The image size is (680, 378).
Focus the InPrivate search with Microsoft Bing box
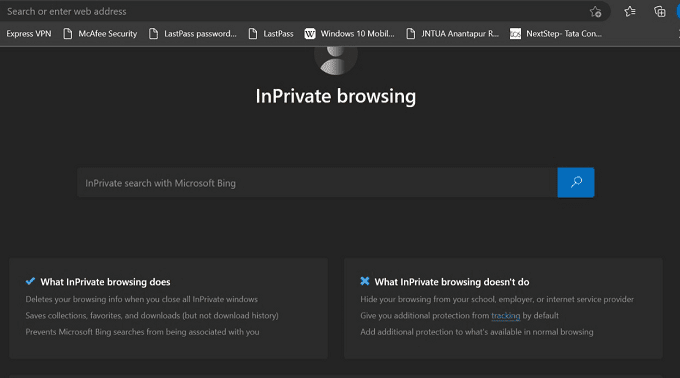tap(317, 183)
